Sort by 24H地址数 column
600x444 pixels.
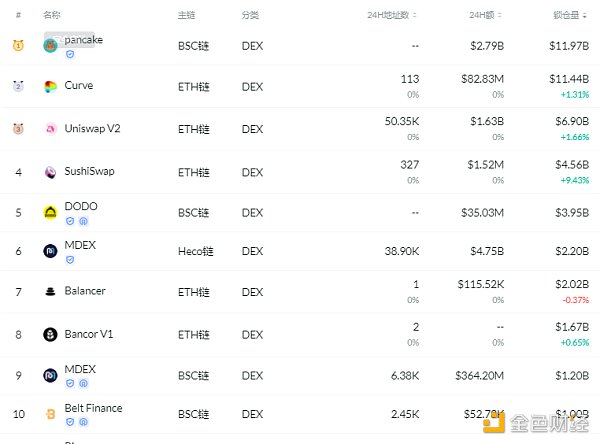(394, 16)
